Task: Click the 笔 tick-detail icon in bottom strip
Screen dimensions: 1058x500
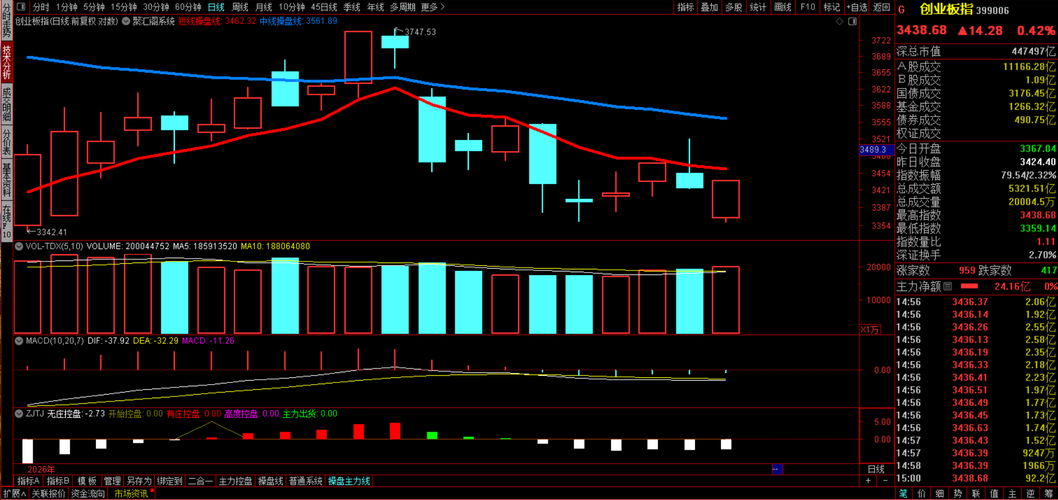Action: [x=903, y=494]
